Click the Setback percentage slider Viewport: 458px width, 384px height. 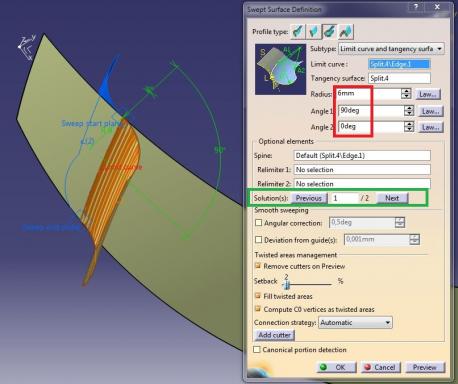tap(307, 284)
